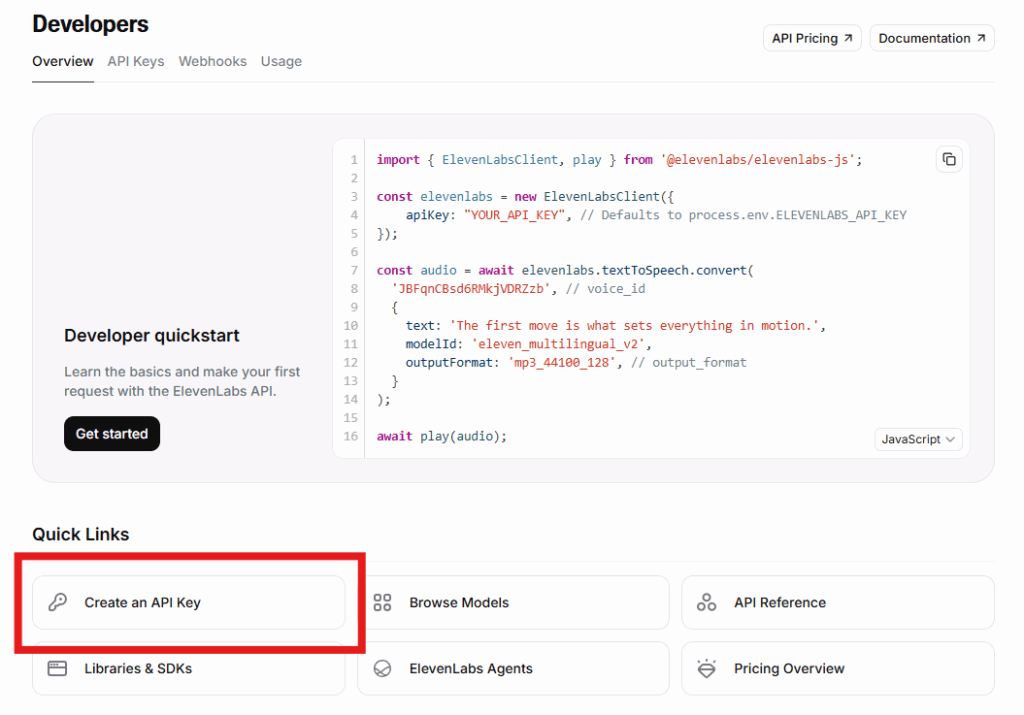Open the Webhooks tab
This screenshot has height=715, width=1024.
pyautogui.click(x=213, y=61)
